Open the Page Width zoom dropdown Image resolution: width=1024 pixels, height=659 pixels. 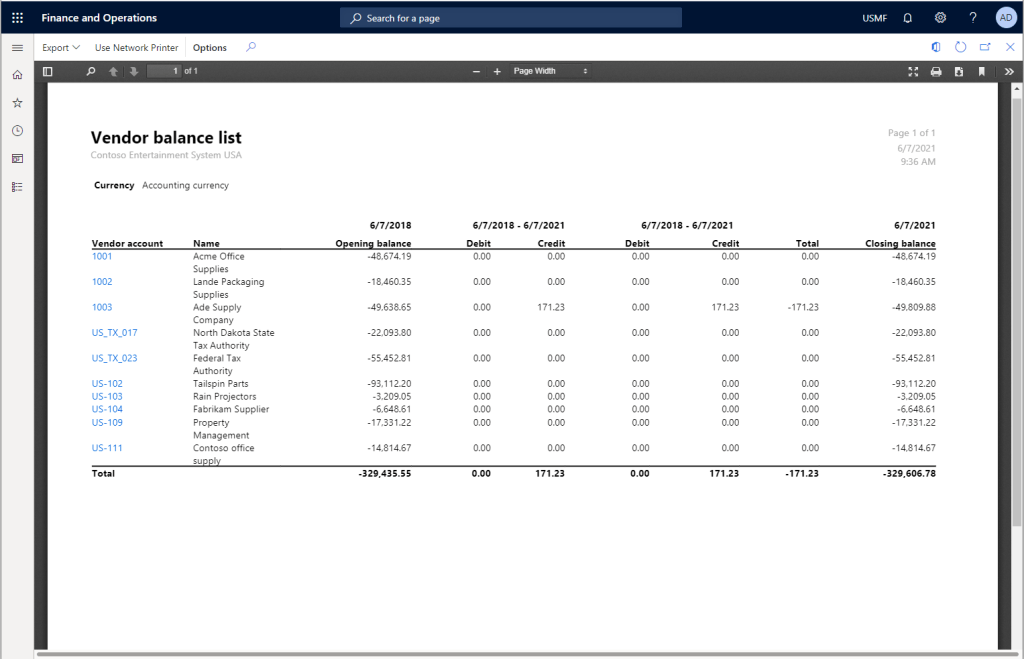click(549, 71)
